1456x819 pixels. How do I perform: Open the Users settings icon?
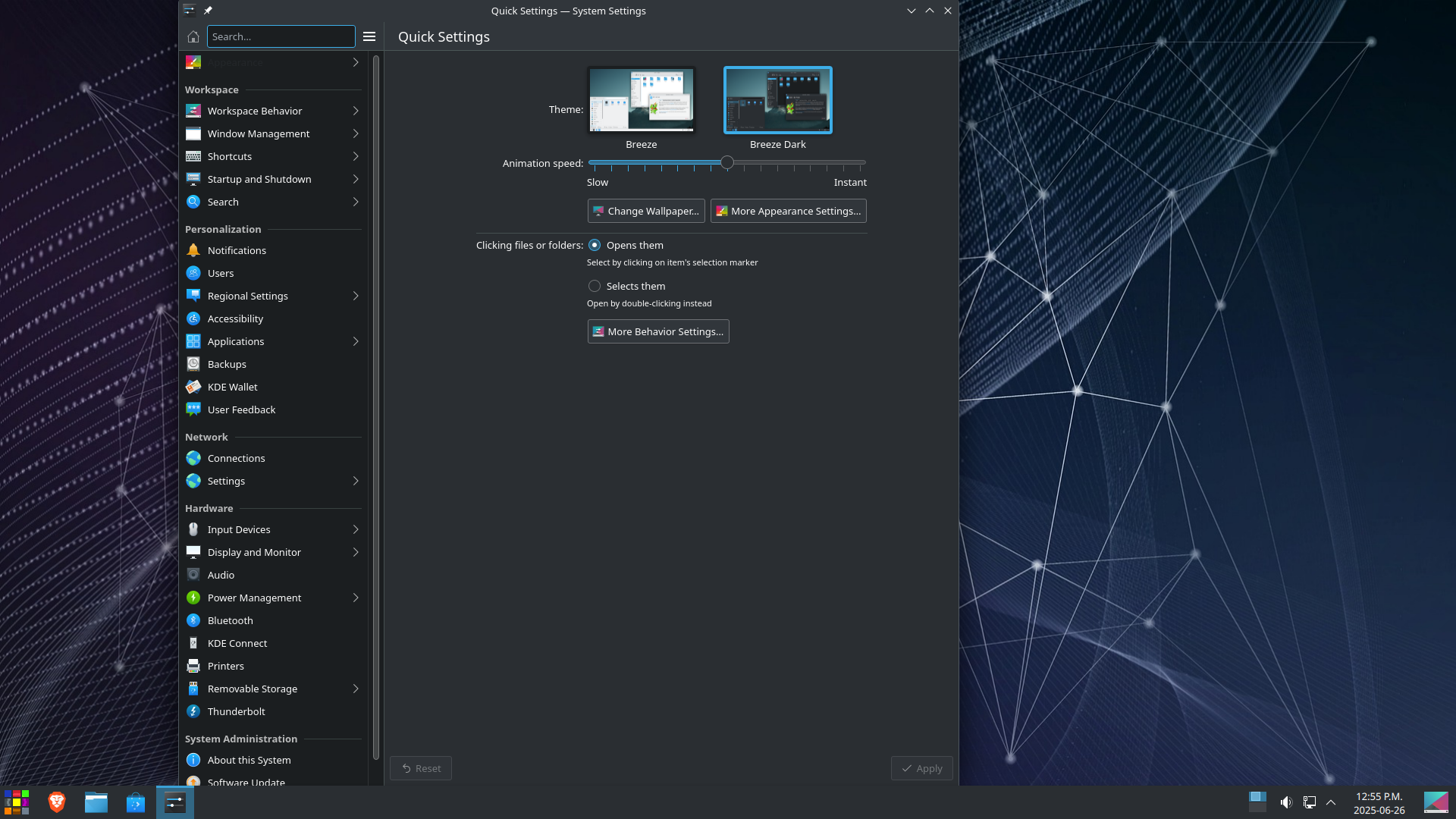pyautogui.click(x=193, y=273)
